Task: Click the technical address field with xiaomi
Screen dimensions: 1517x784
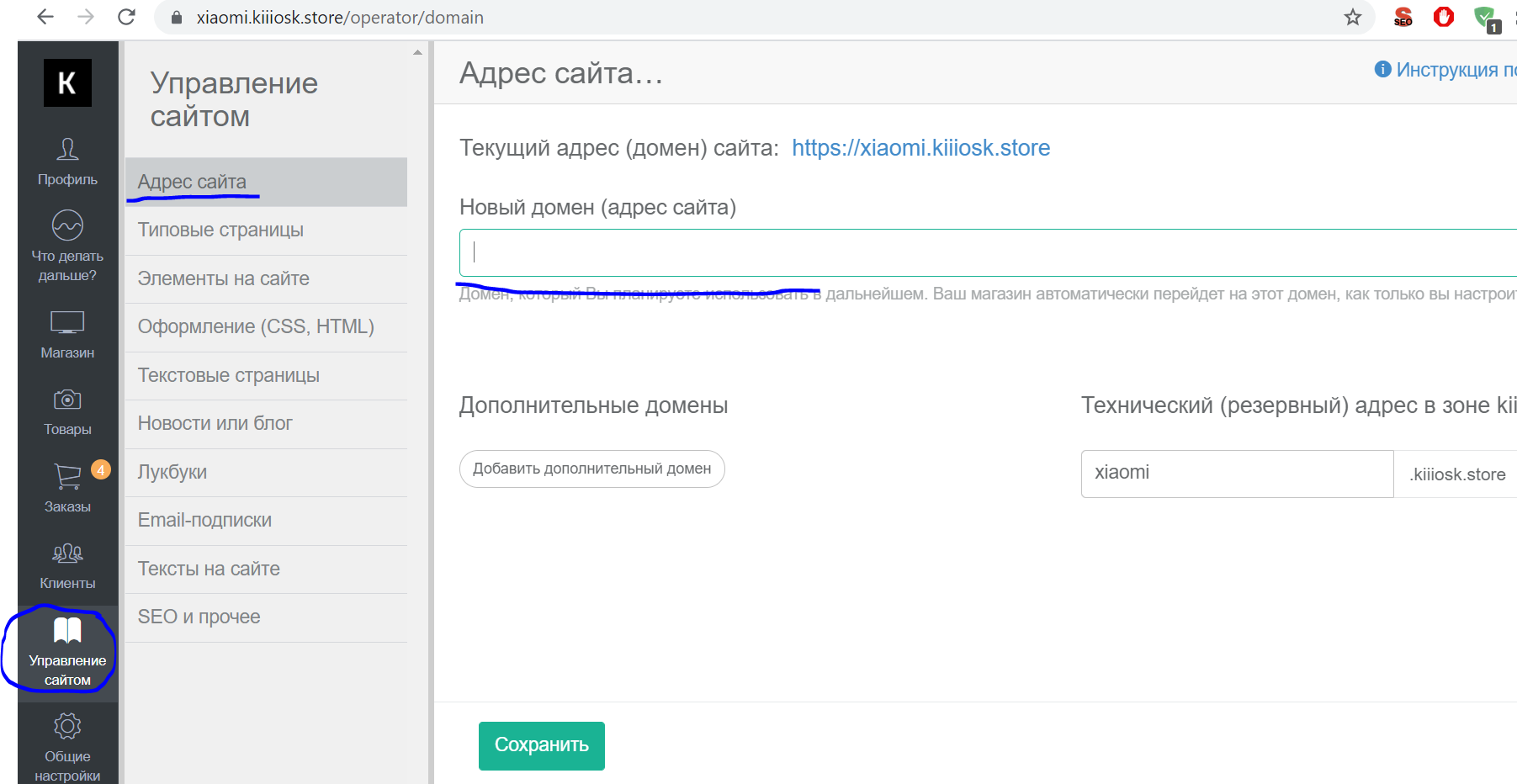Action: pyautogui.click(x=1237, y=474)
